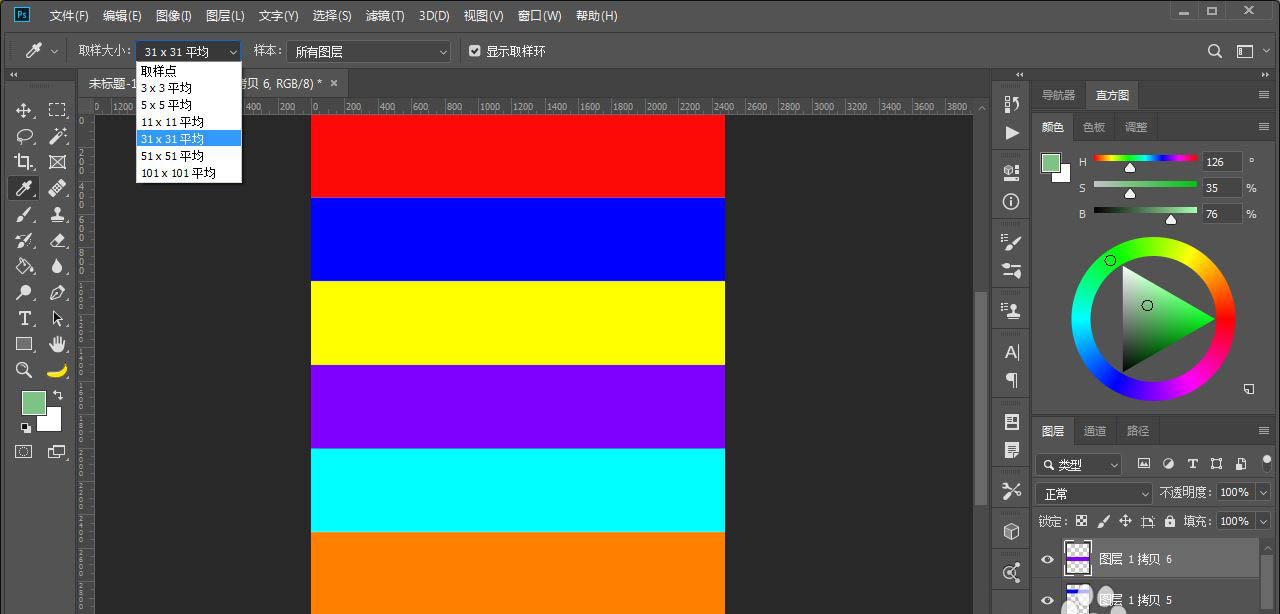Lock image pixels with brush icon
Image resolution: width=1280 pixels, height=614 pixels.
(x=1103, y=521)
